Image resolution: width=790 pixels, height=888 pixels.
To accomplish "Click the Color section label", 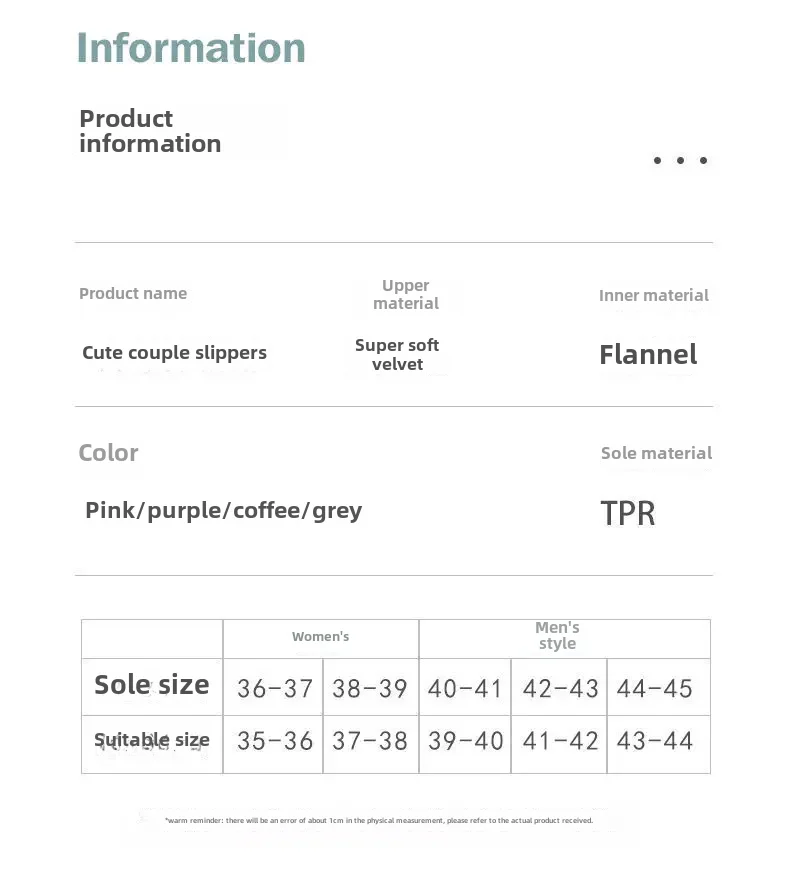I will [108, 453].
